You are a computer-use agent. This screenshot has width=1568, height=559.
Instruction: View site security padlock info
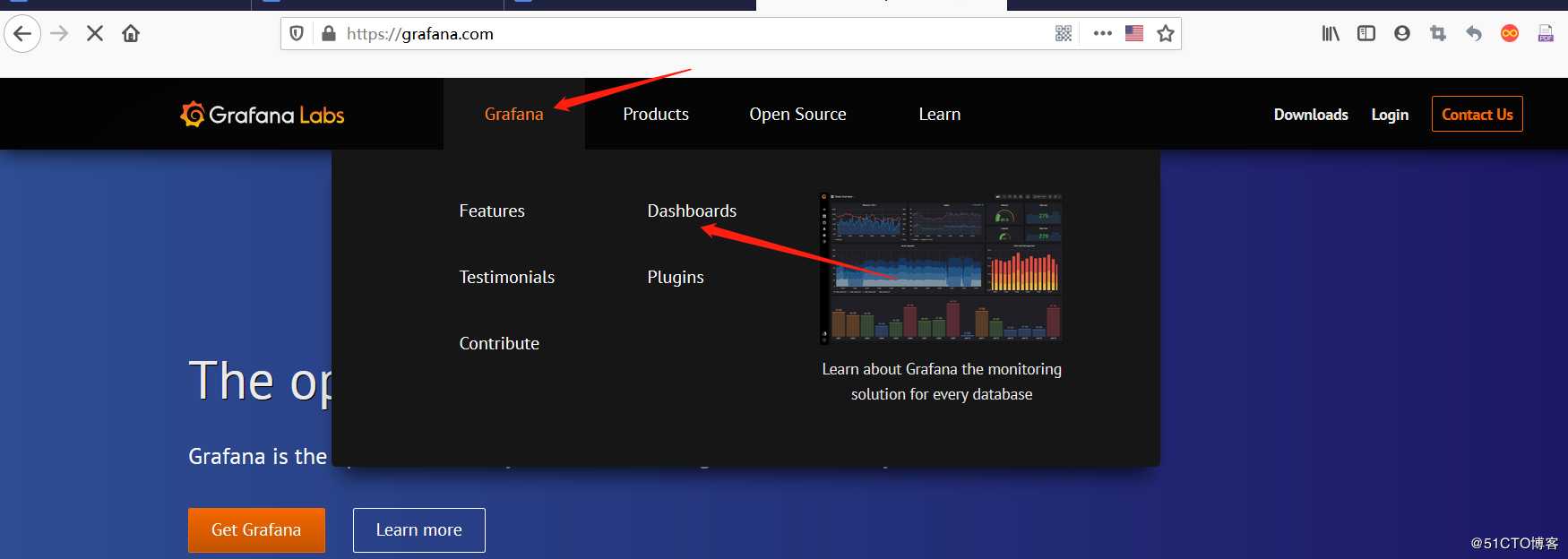click(x=329, y=34)
